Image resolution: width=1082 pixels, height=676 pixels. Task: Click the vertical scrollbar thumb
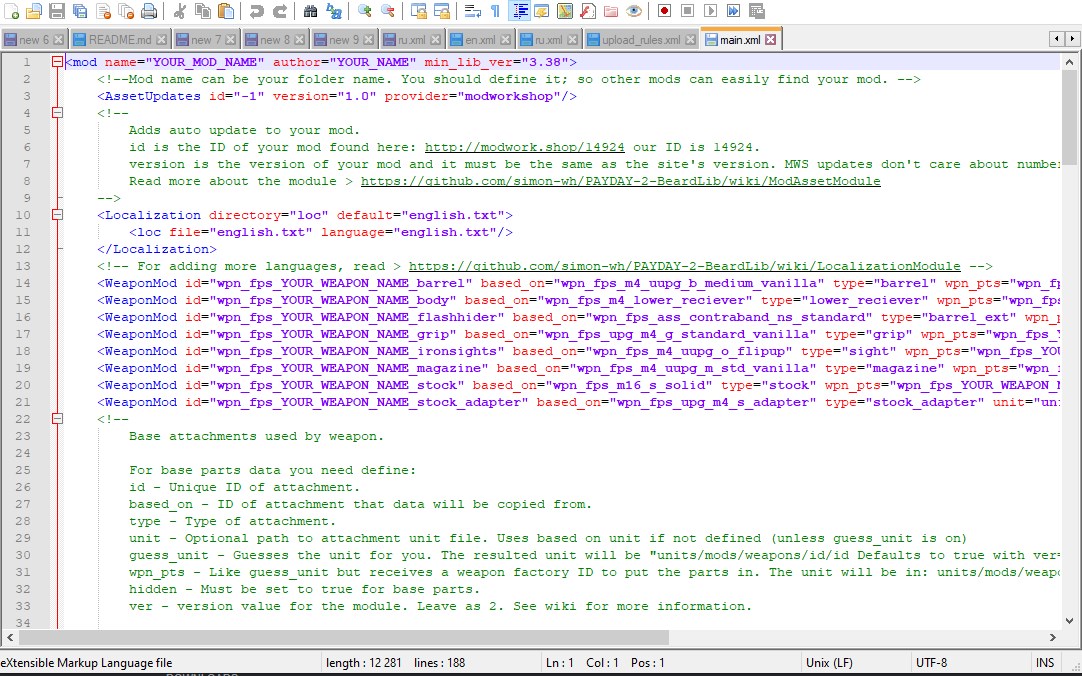click(1070, 117)
